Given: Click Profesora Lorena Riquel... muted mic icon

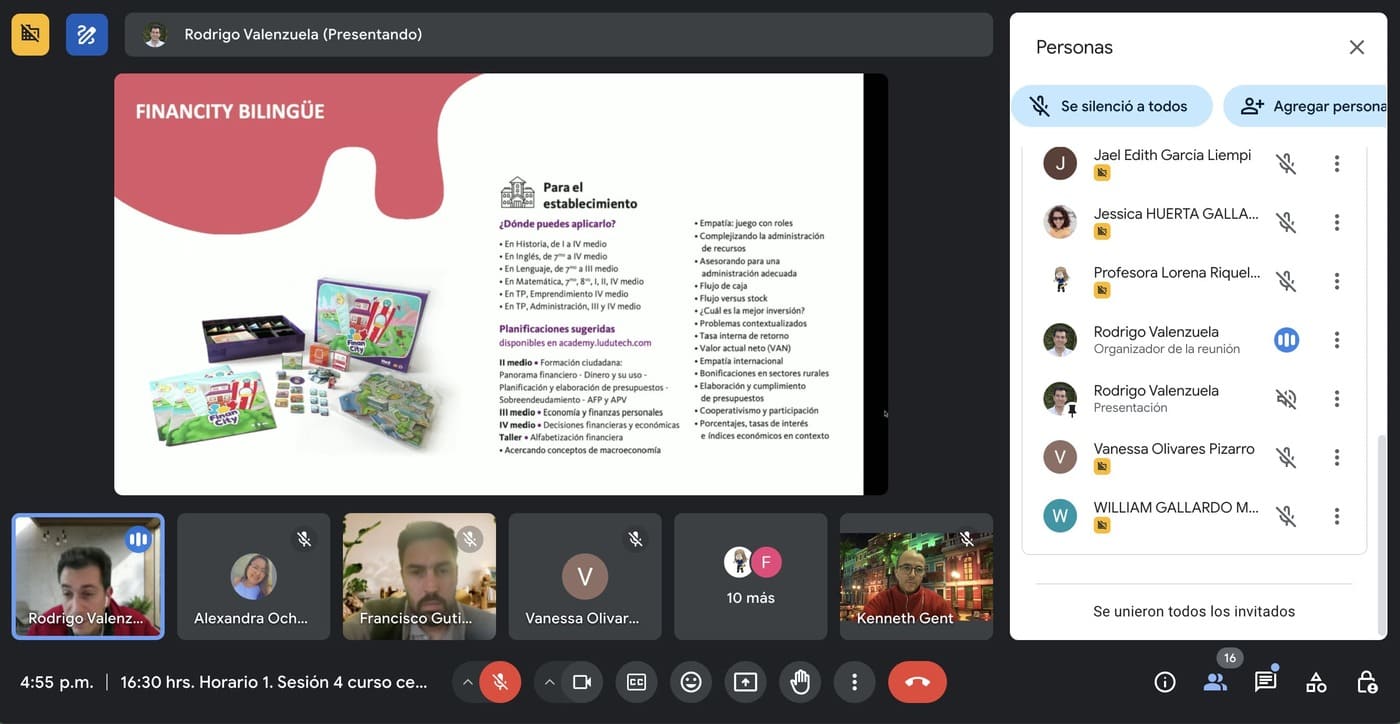Looking at the screenshot, I should tap(1286, 281).
